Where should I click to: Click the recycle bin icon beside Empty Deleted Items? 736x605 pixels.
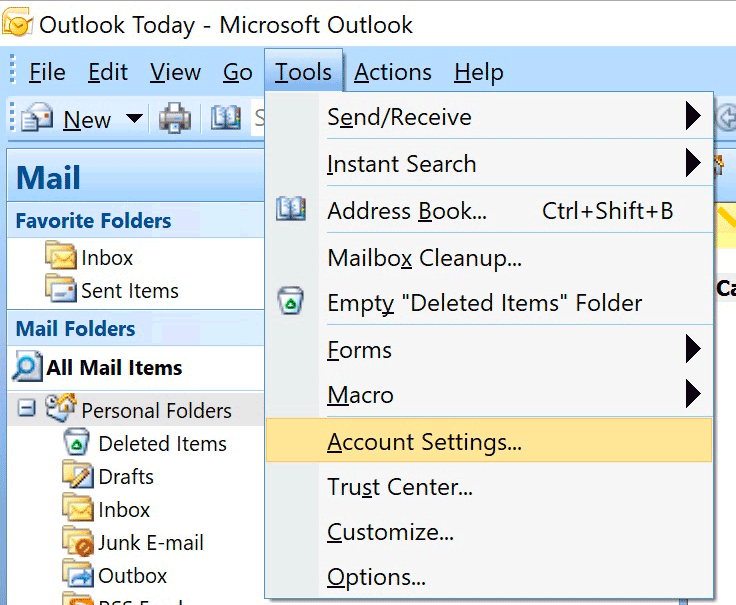point(291,300)
